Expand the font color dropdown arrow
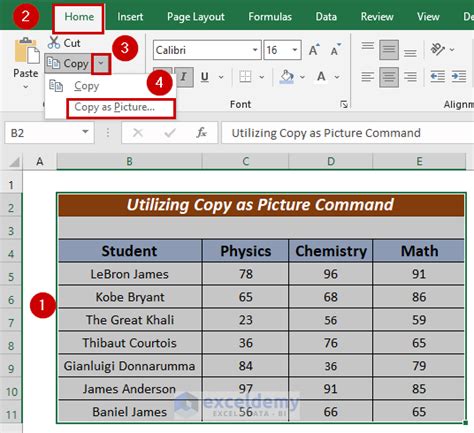This screenshot has width=474, height=433. click(x=337, y=77)
